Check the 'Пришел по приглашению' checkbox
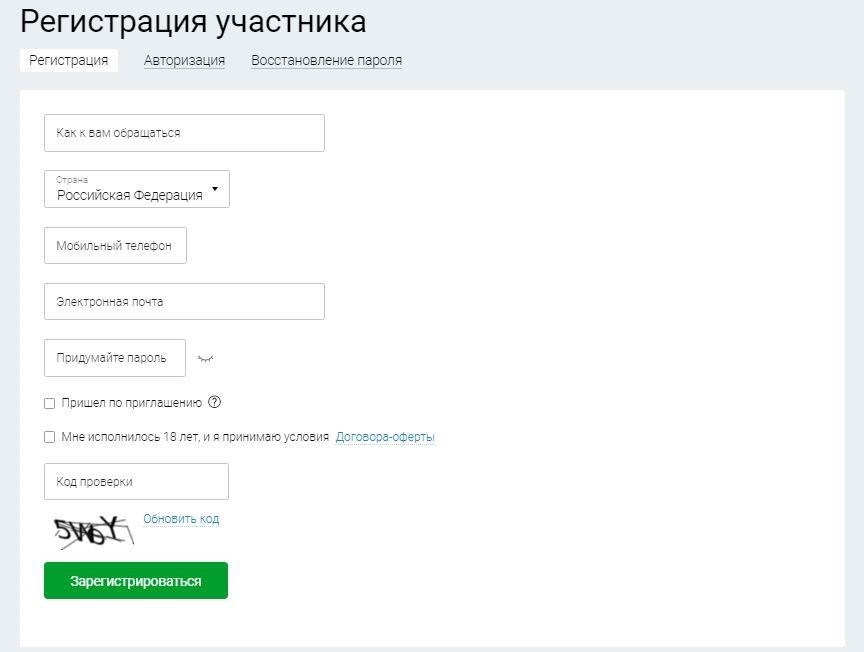 point(50,403)
